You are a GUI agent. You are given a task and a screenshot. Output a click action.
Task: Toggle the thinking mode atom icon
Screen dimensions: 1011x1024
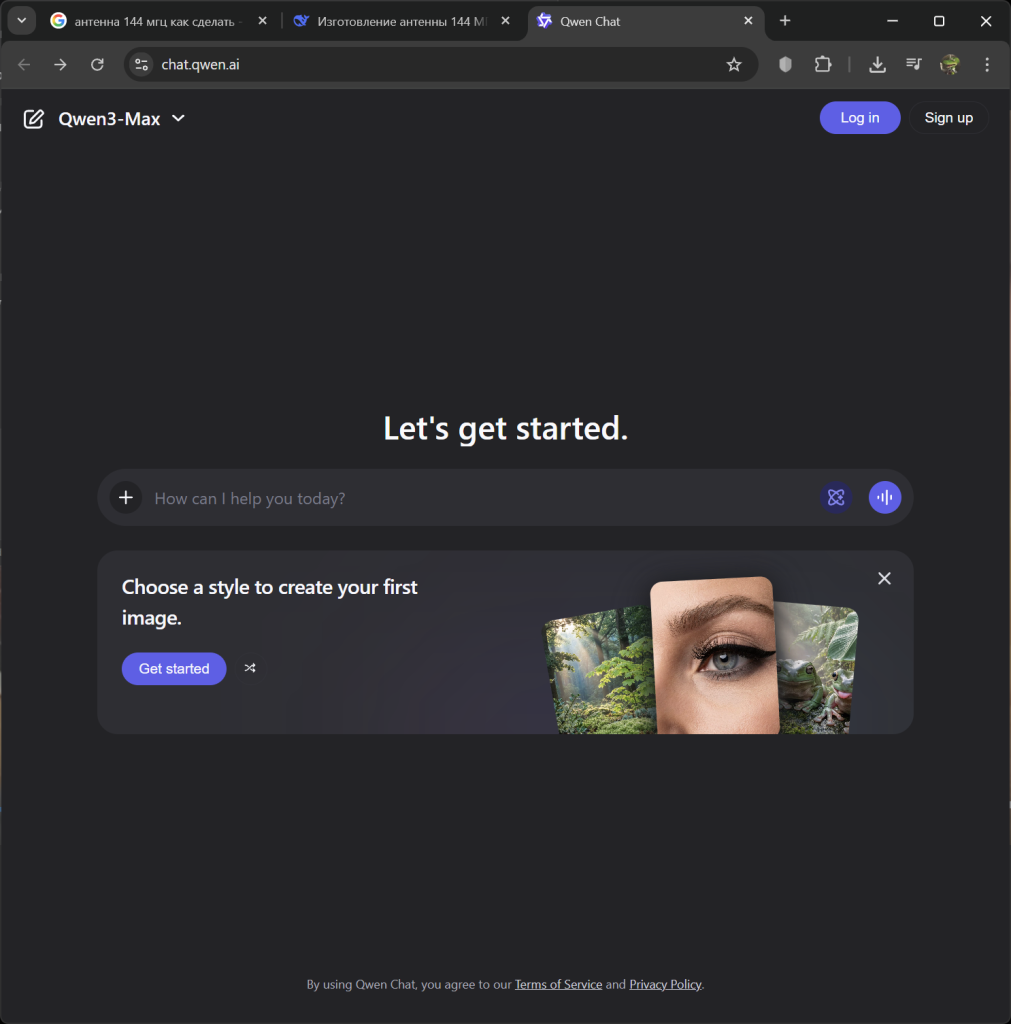pos(836,498)
